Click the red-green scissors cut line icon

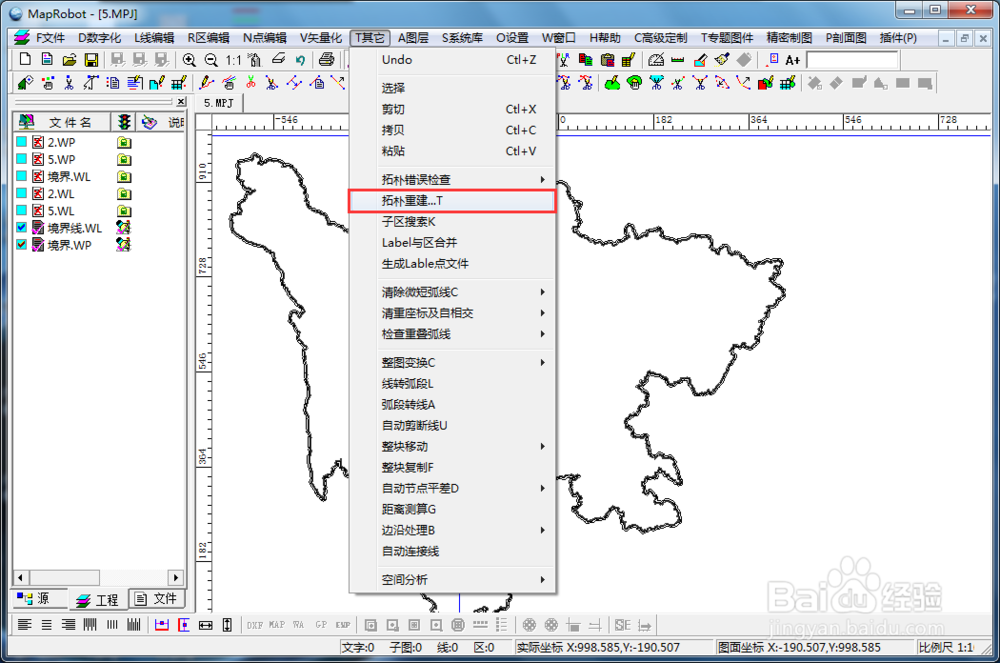pos(251,82)
